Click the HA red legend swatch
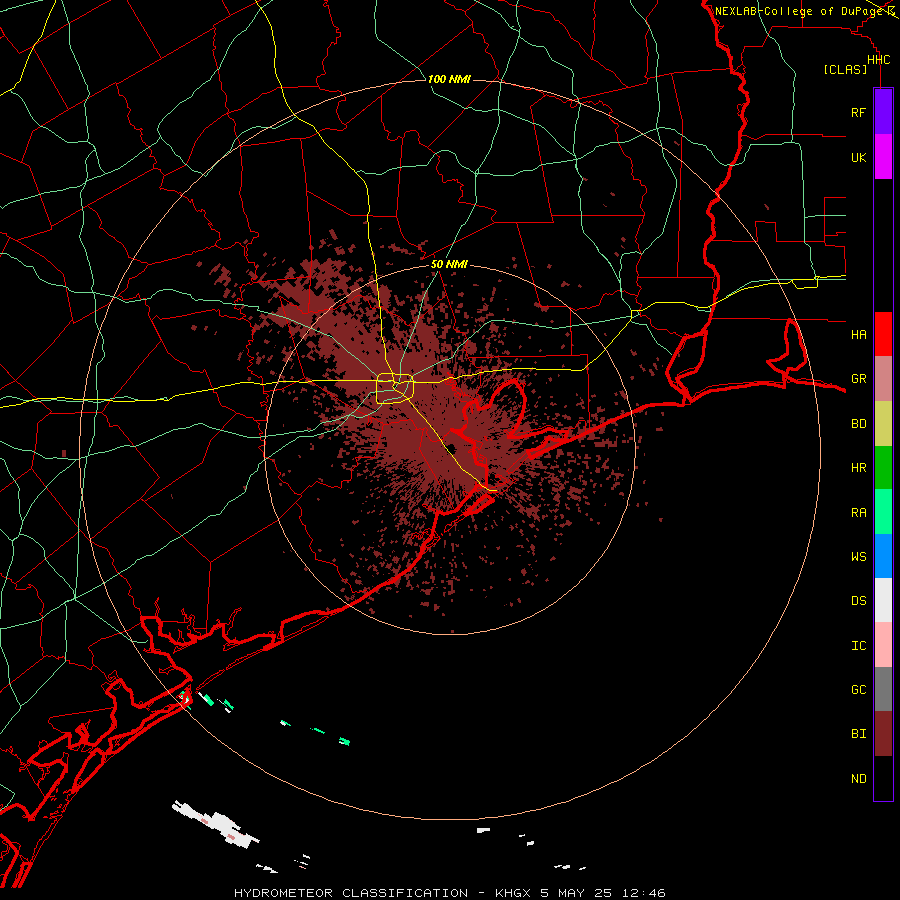Screen dimensions: 900x900 pos(883,334)
